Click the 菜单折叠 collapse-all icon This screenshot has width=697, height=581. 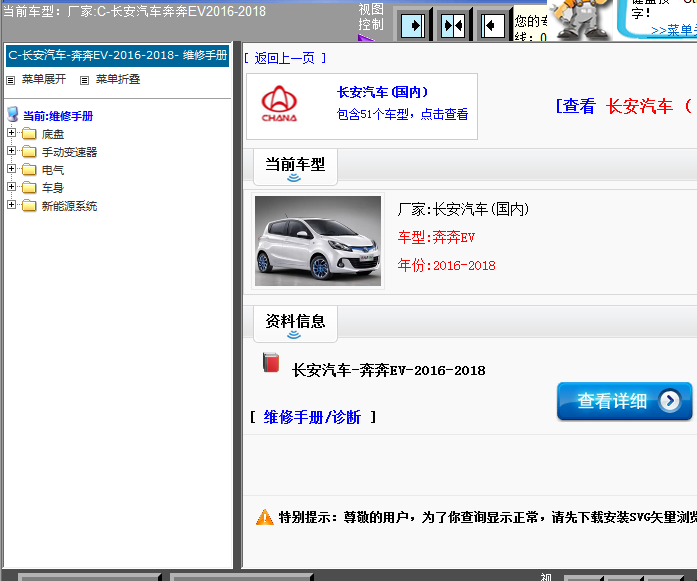point(84,80)
